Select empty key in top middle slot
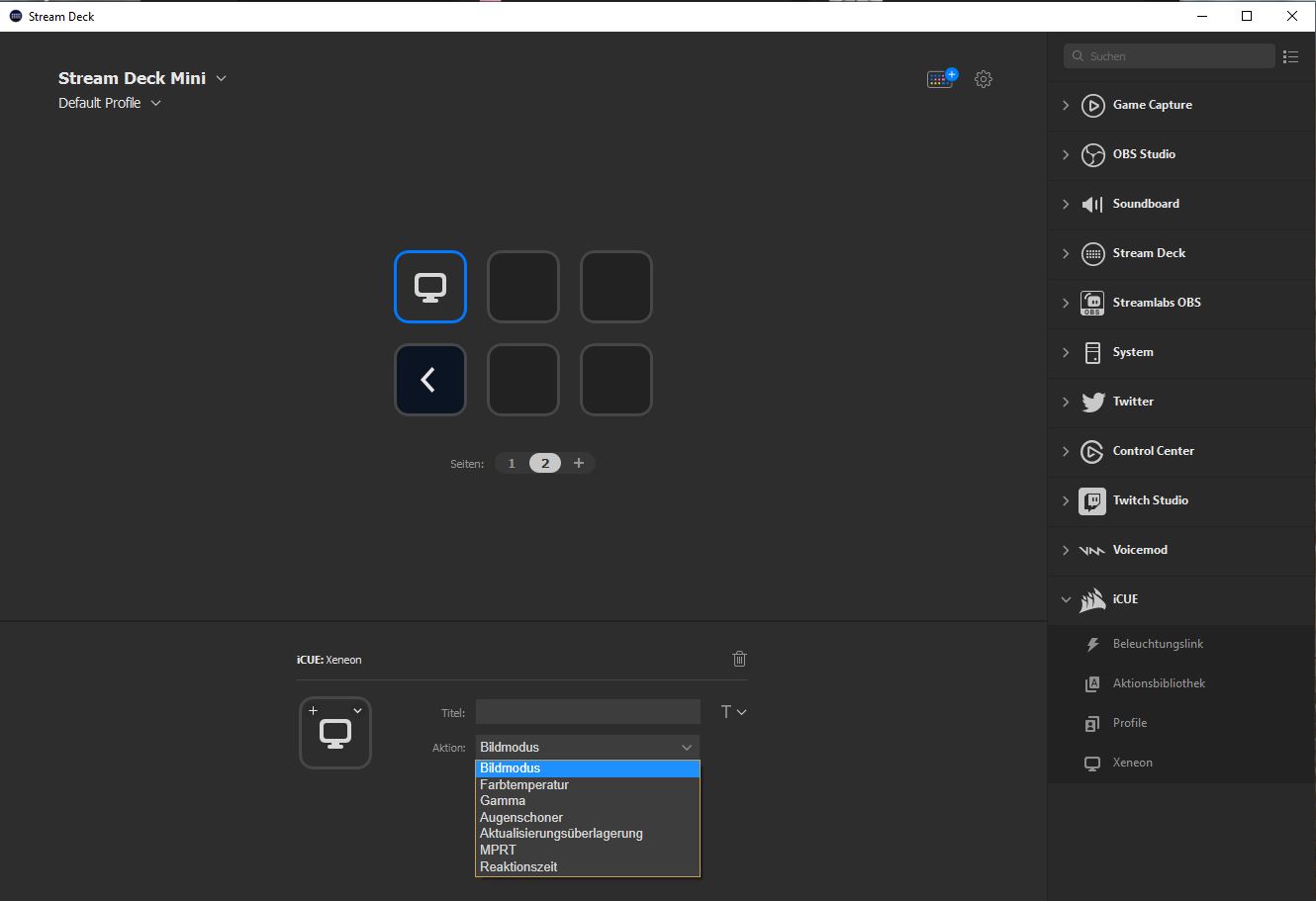 (523, 287)
